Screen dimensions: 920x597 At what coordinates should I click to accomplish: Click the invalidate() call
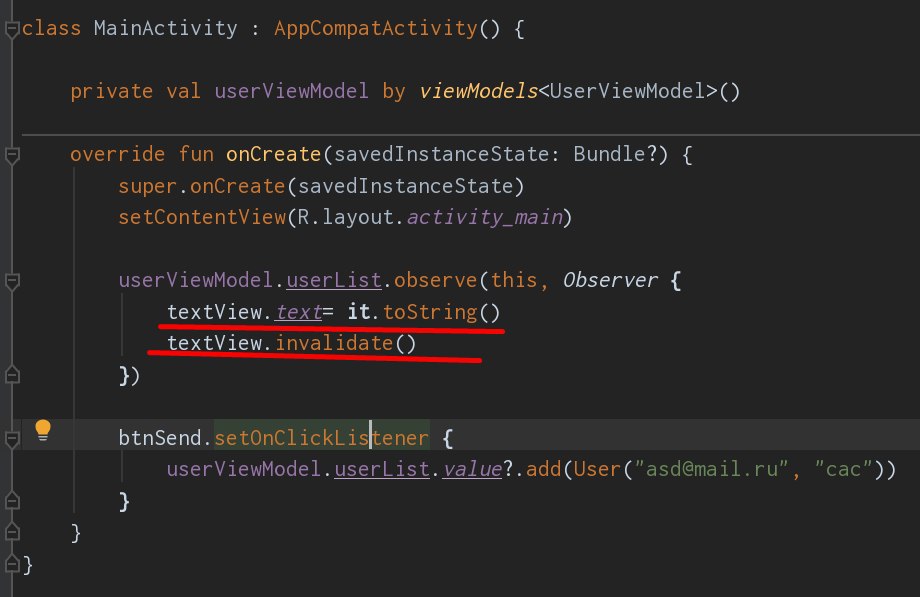pos(346,343)
